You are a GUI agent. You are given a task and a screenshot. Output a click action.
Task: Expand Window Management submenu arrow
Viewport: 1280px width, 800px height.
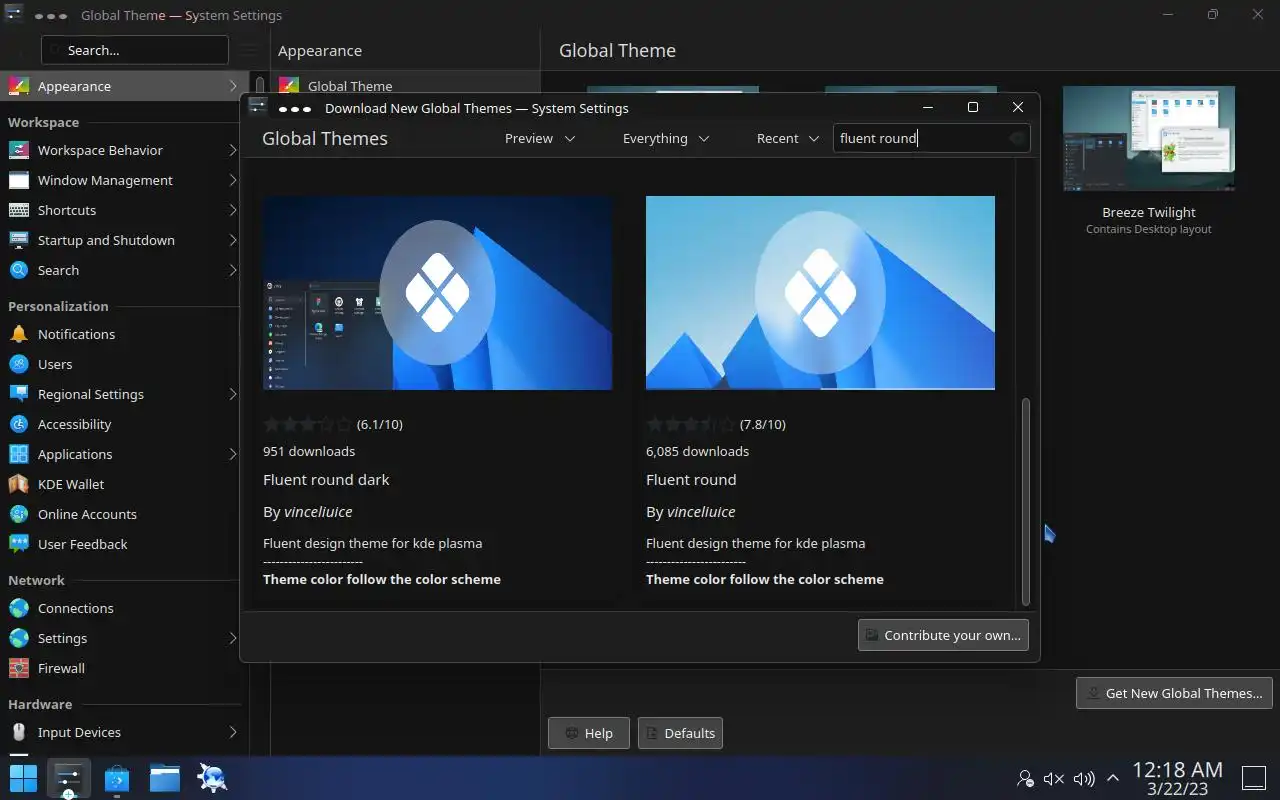233,180
